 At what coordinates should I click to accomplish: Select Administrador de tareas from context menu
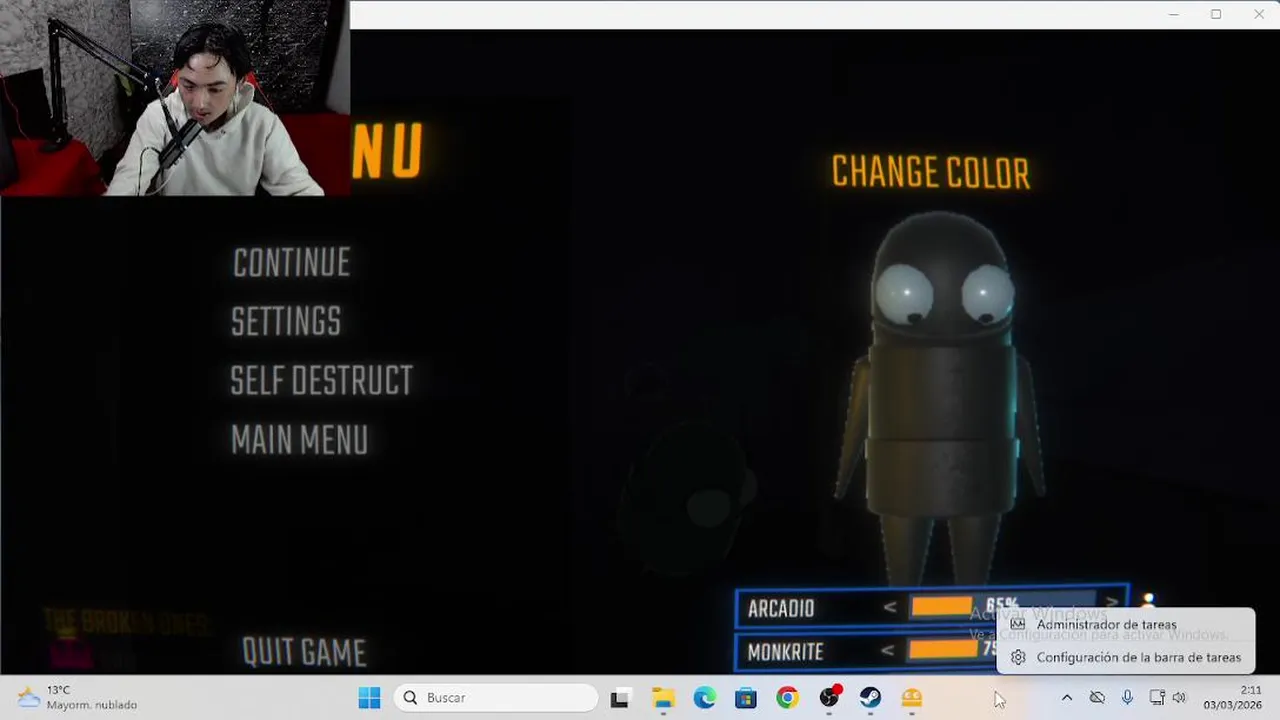1125,625
